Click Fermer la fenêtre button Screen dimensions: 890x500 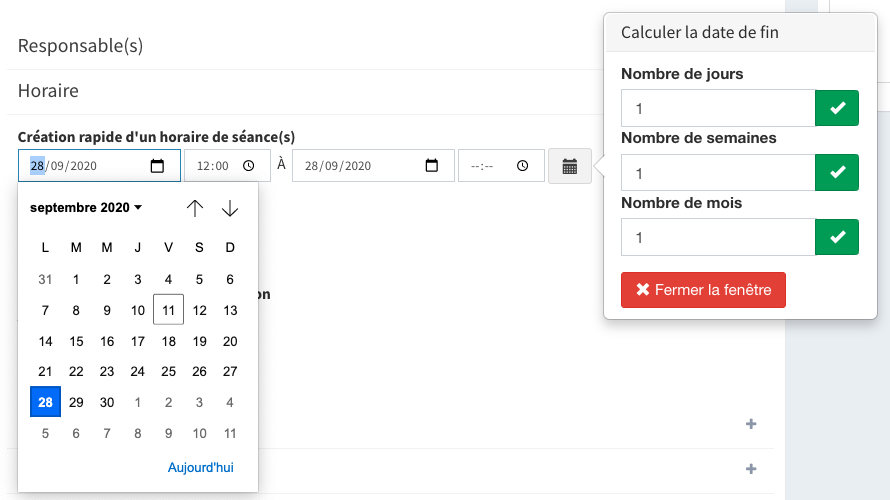tap(703, 290)
